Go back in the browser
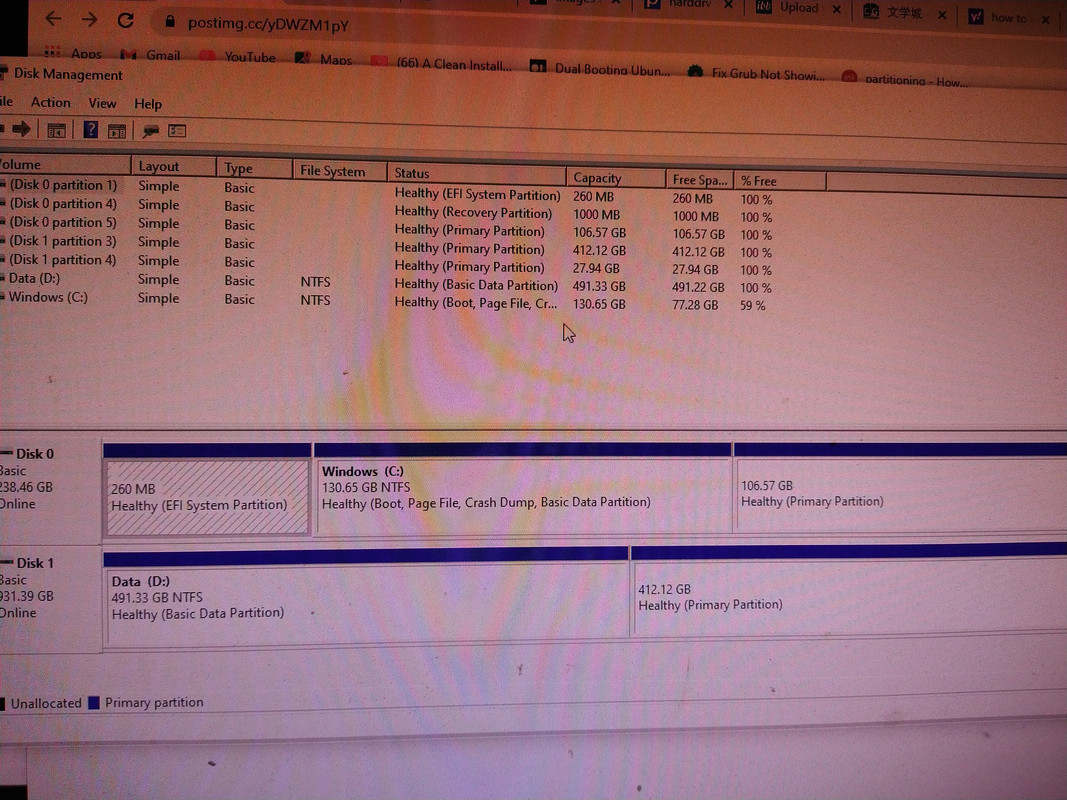 click(53, 19)
